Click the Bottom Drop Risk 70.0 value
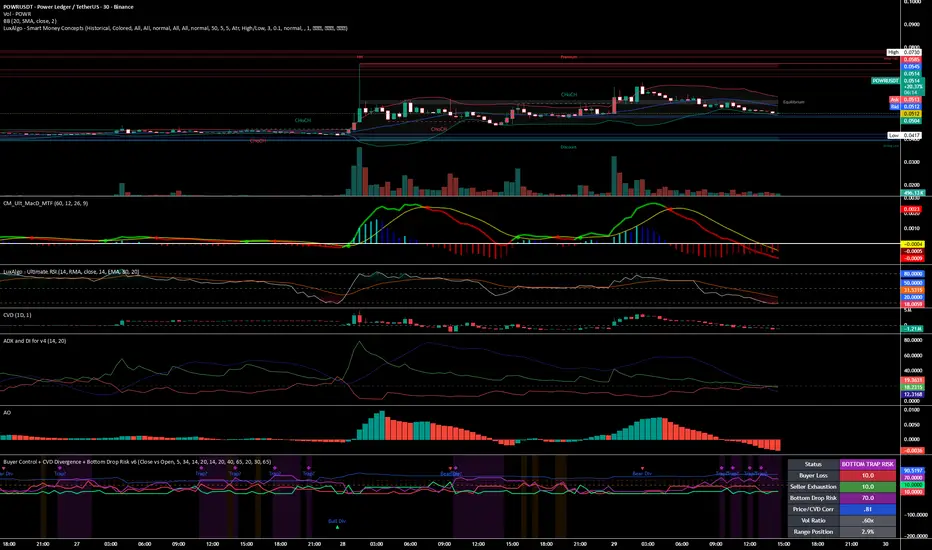 pos(867,498)
